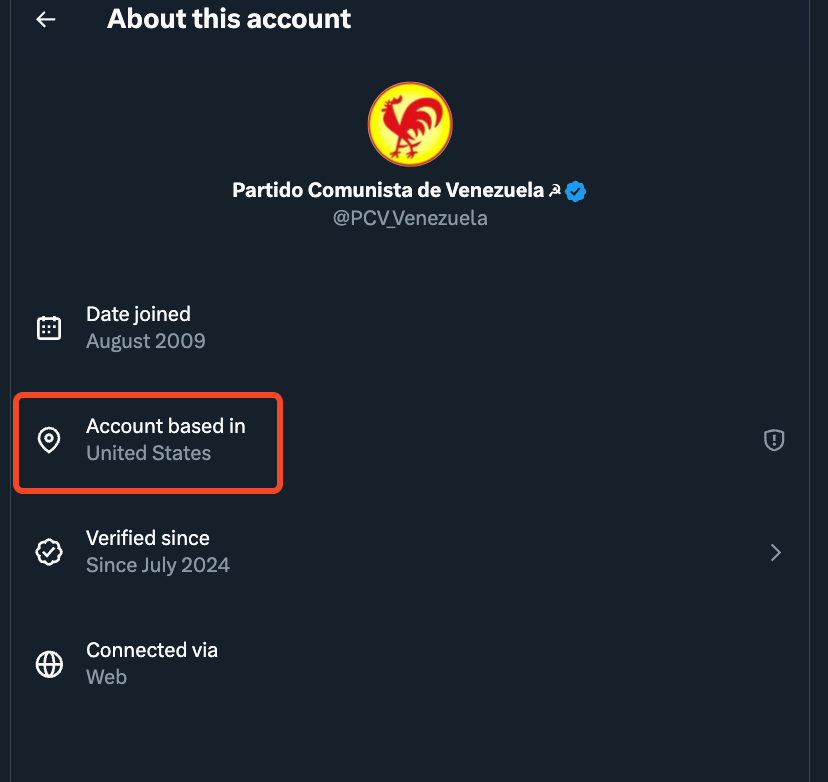
Task: Open the @PCV_Venezuela handle
Action: coord(410,217)
